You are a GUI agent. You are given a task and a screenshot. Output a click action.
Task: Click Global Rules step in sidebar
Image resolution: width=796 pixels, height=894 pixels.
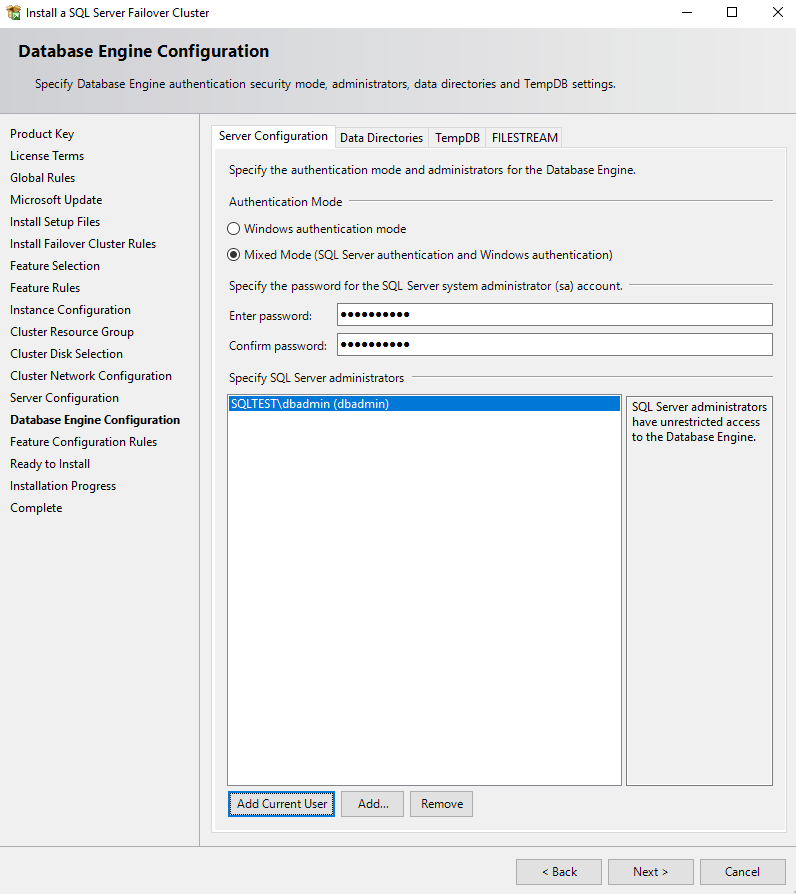click(42, 178)
